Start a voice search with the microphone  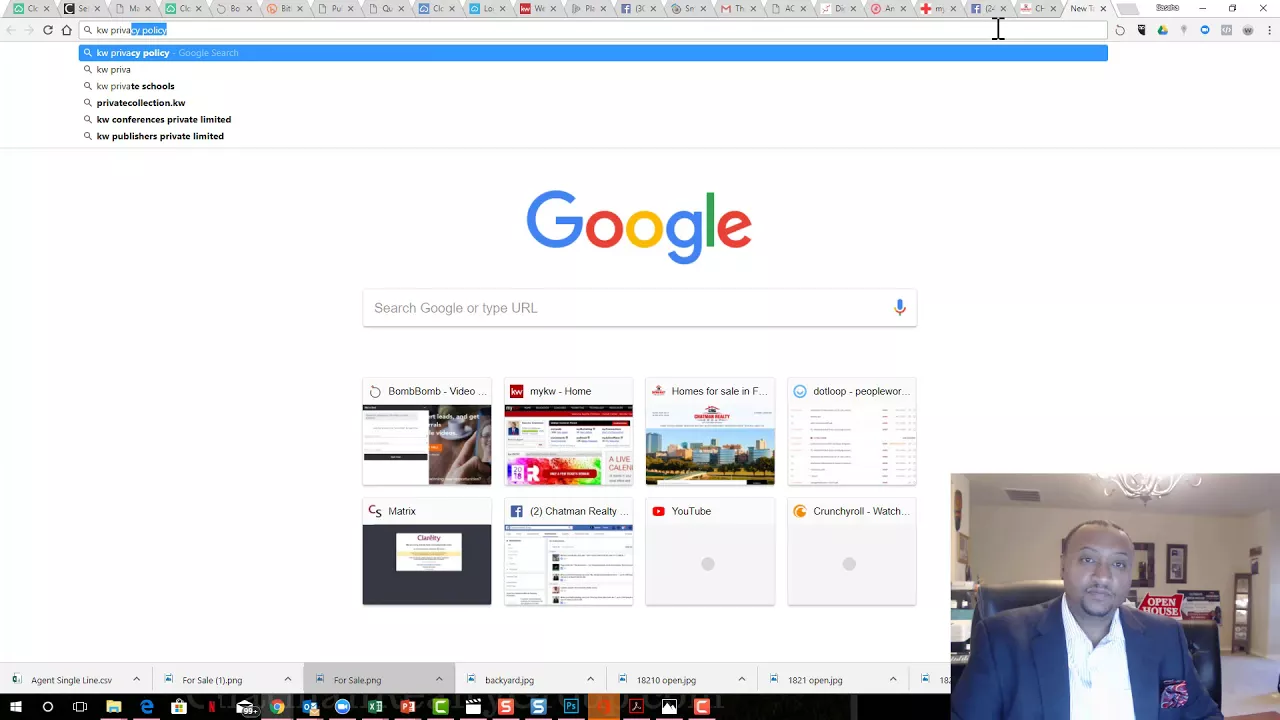pyautogui.click(x=900, y=308)
